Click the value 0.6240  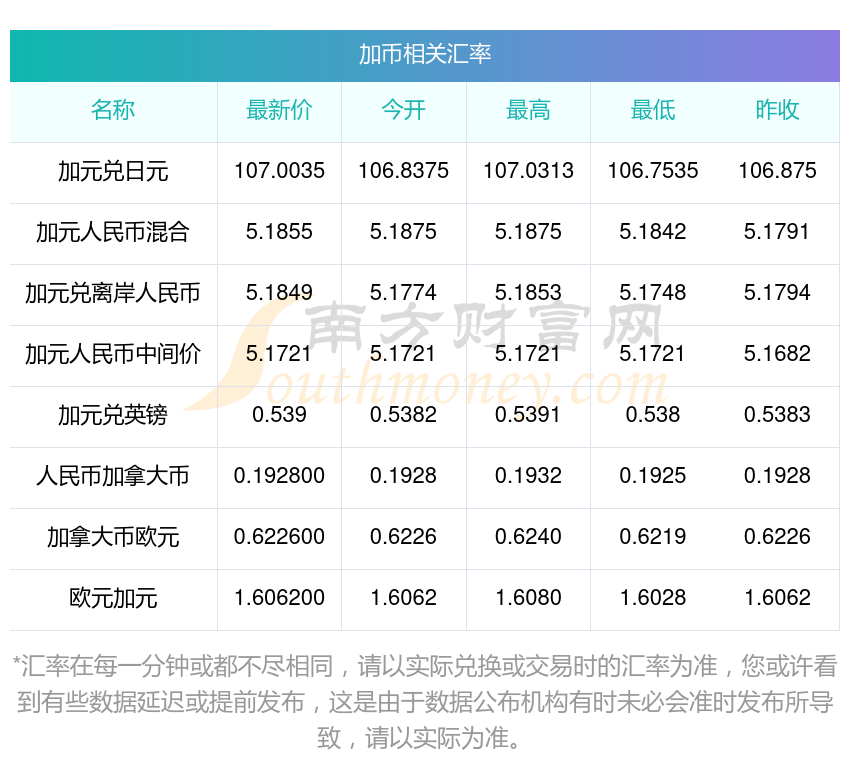tap(529, 537)
